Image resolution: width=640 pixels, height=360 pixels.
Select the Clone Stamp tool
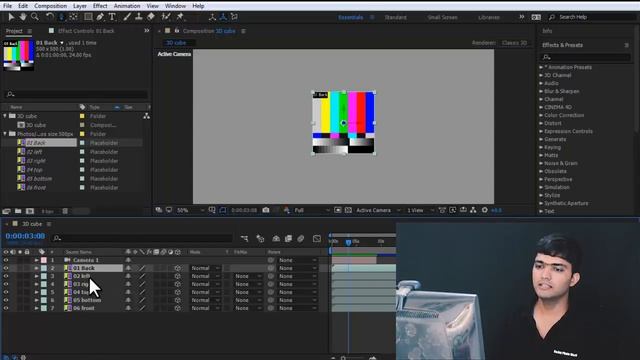(x=139, y=17)
